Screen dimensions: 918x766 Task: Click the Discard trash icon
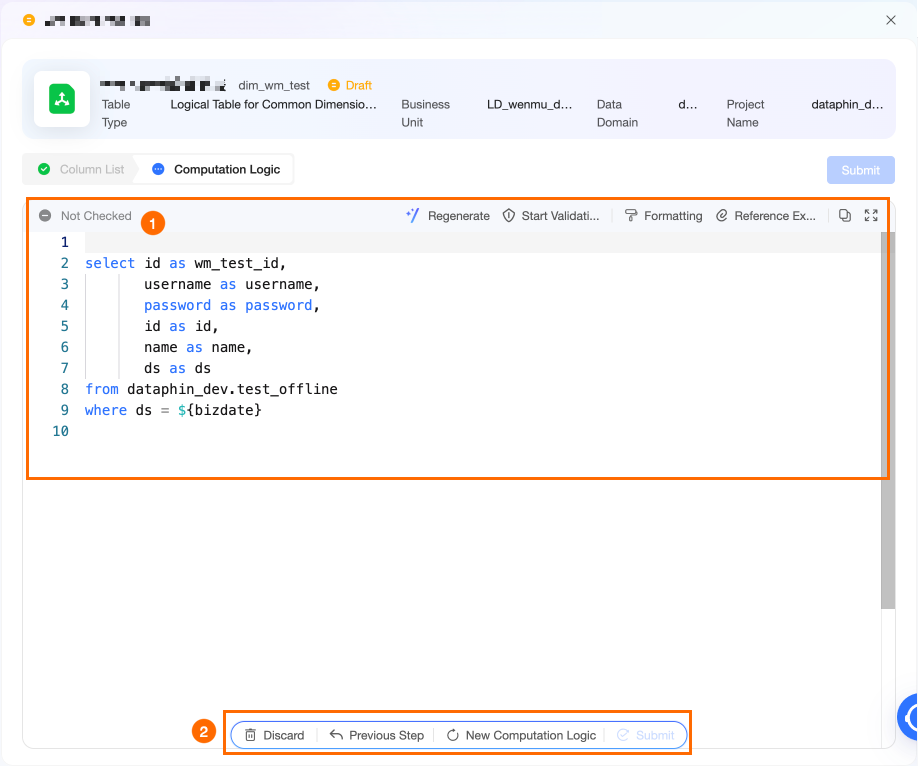pyautogui.click(x=251, y=735)
